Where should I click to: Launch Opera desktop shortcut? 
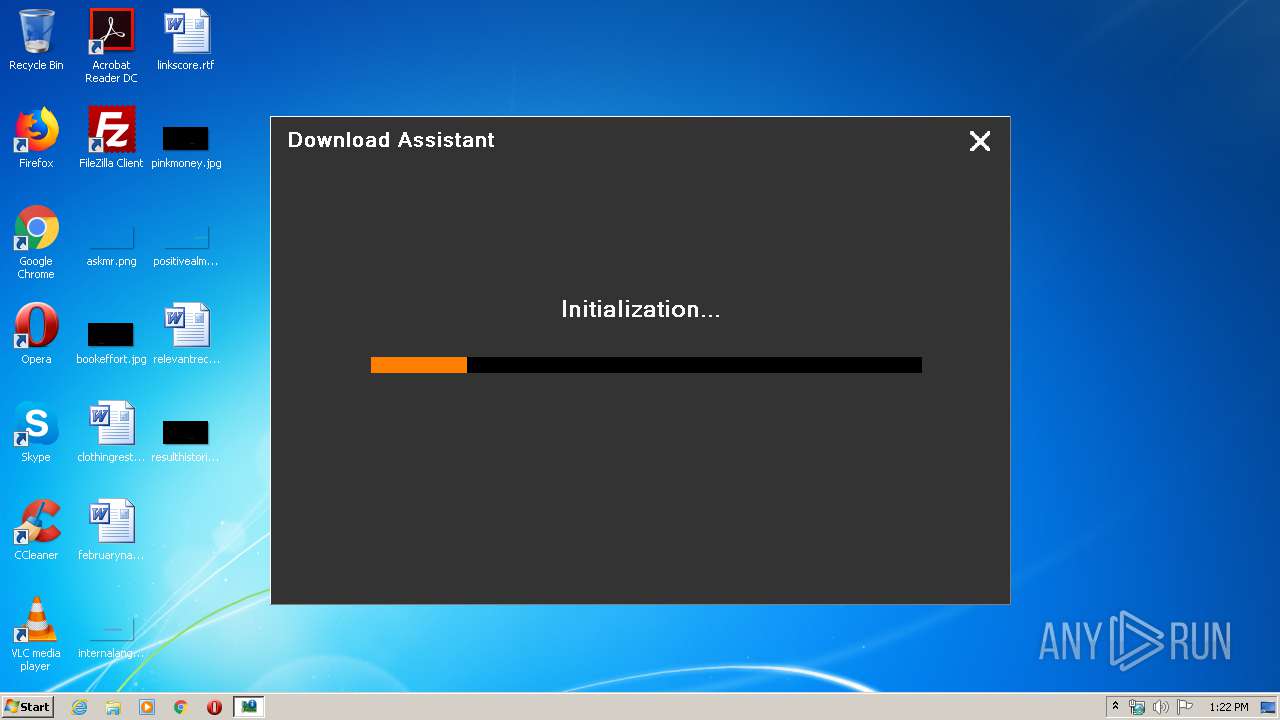tap(36, 334)
